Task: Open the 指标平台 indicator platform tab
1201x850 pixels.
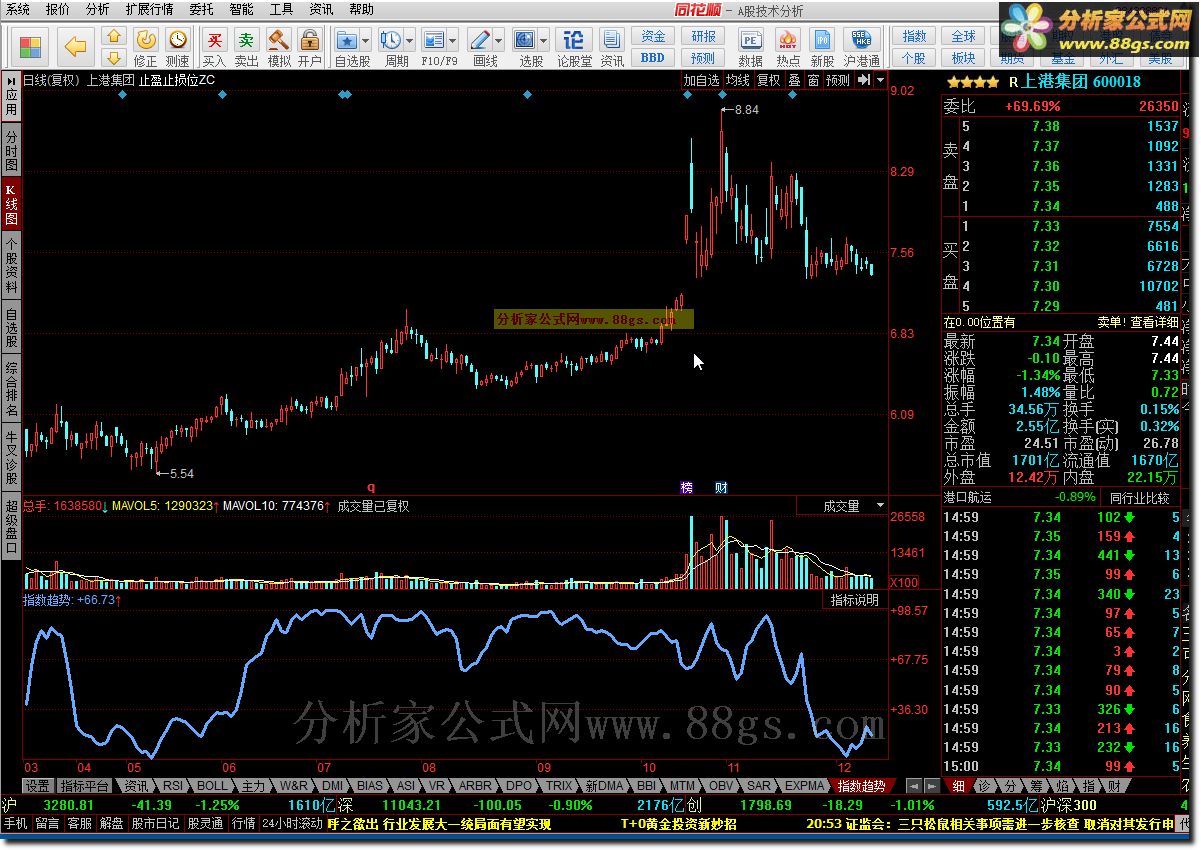Action: (x=84, y=786)
